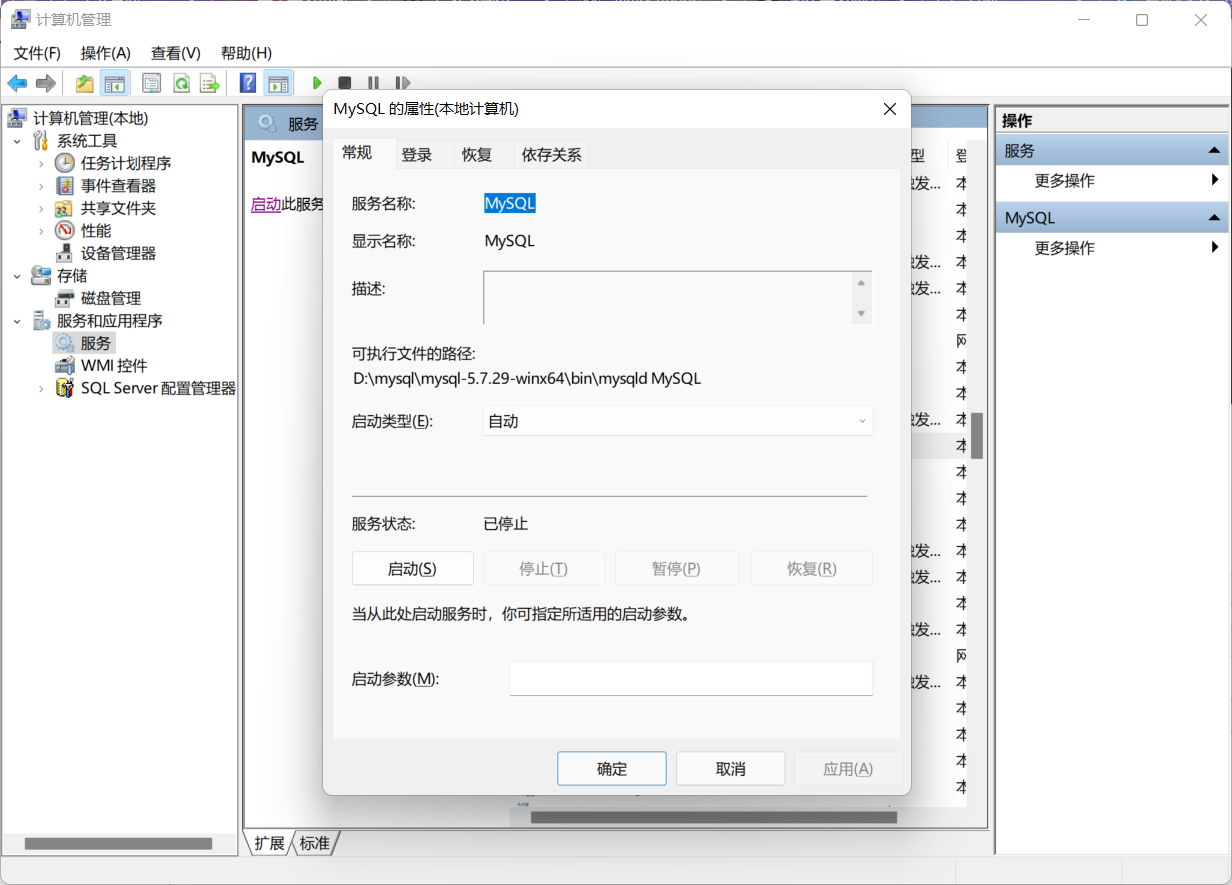Close the MySQL properties dialog

click(x=889, y=109)
